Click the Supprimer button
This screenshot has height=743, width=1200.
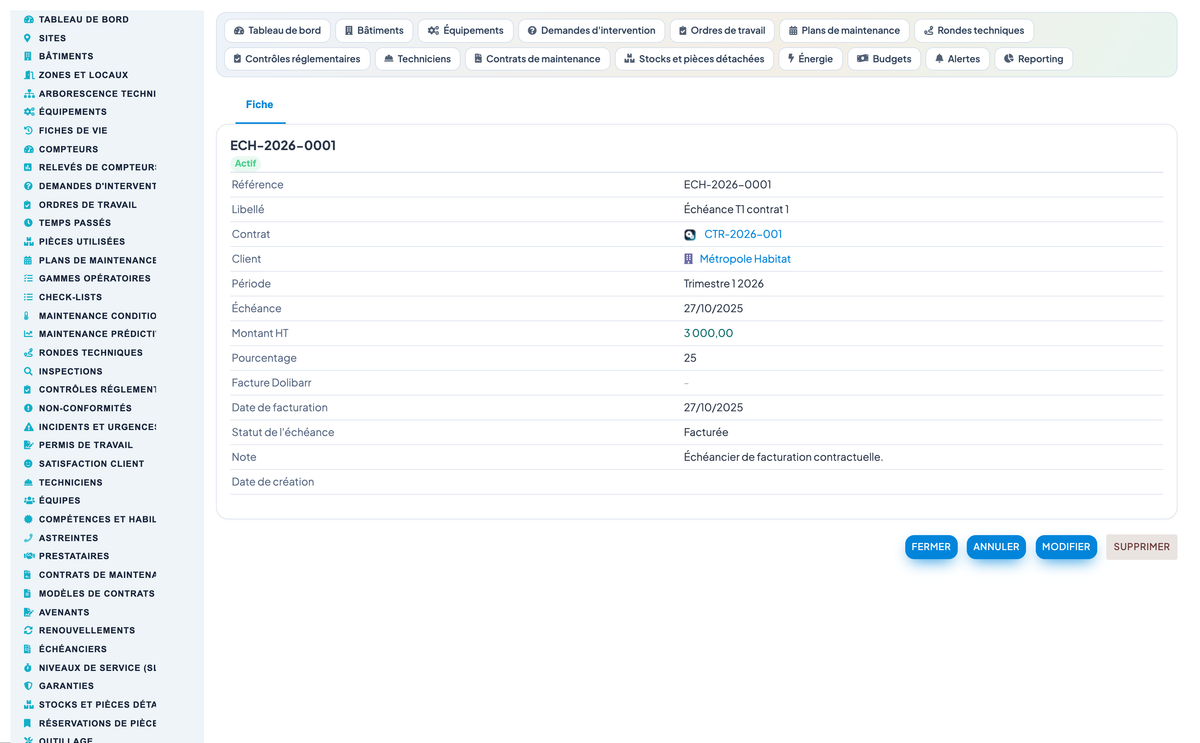tap(1141, 547)
